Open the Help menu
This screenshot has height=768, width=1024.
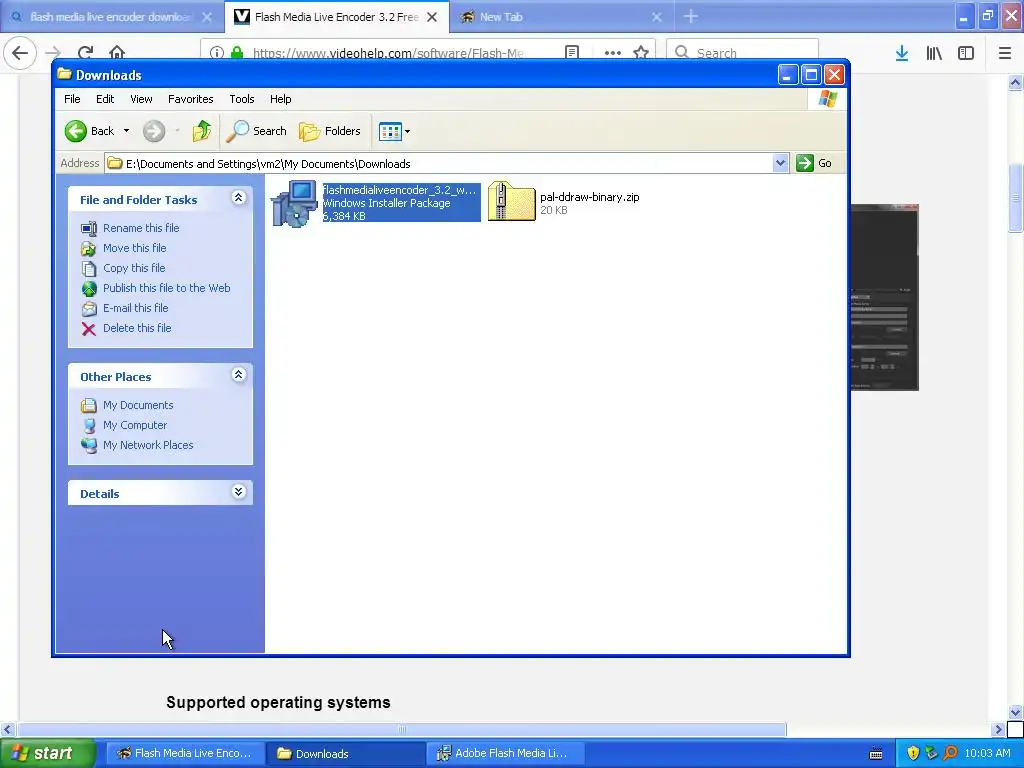coord(280,99)
